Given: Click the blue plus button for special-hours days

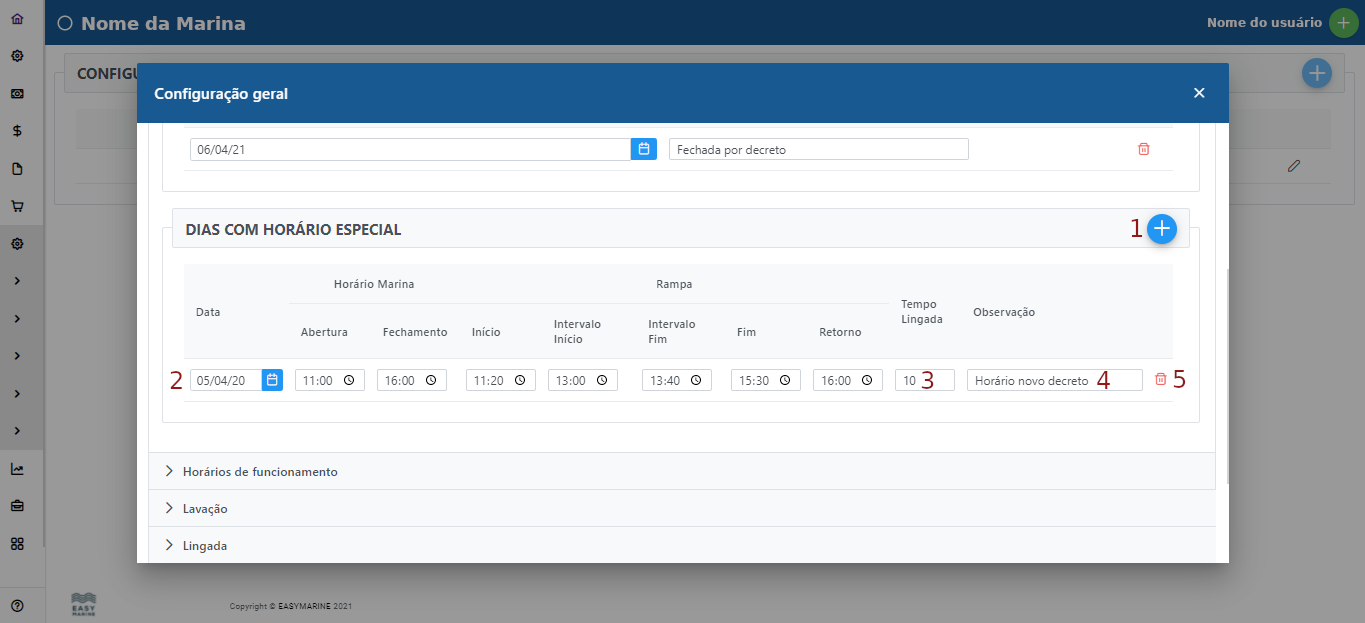Looking at the screenshot, I should click(x=1161, y=229).
